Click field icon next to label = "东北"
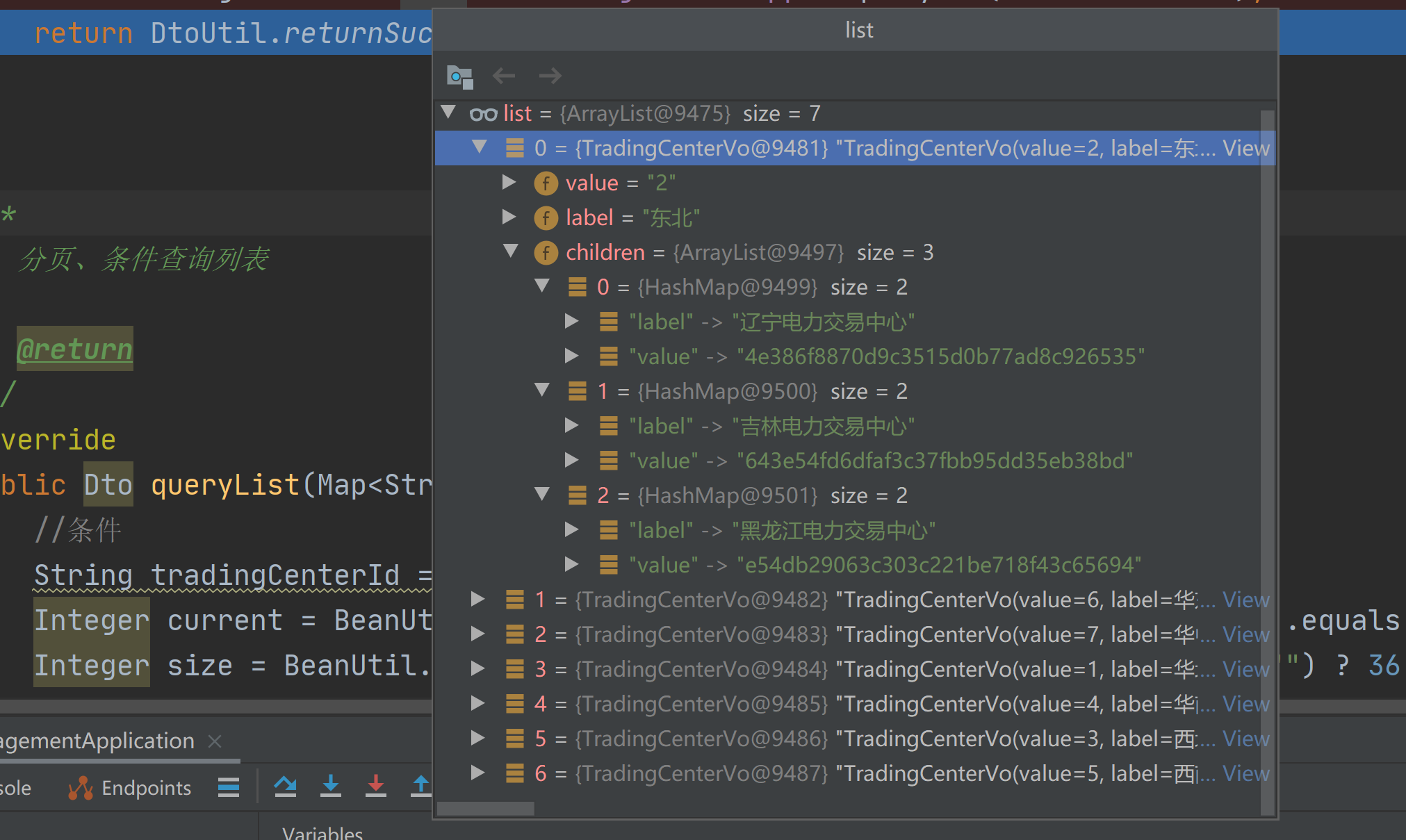 point(546,218)
